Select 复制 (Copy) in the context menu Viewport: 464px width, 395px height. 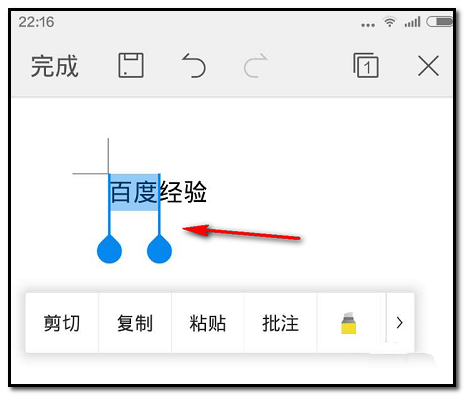click(x=135, y=323)
